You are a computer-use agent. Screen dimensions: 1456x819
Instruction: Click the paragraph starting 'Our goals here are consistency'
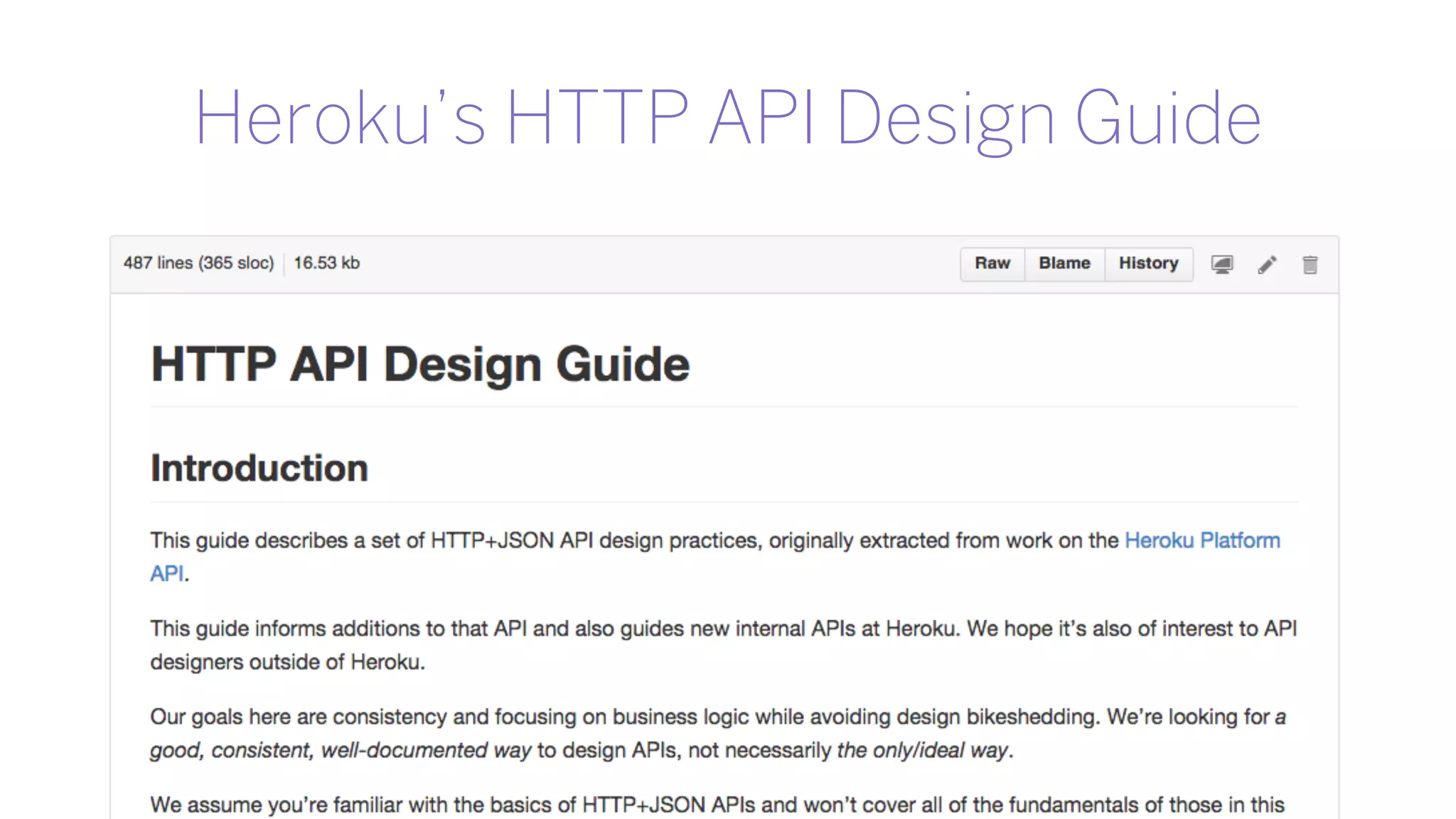coord(718,733)
